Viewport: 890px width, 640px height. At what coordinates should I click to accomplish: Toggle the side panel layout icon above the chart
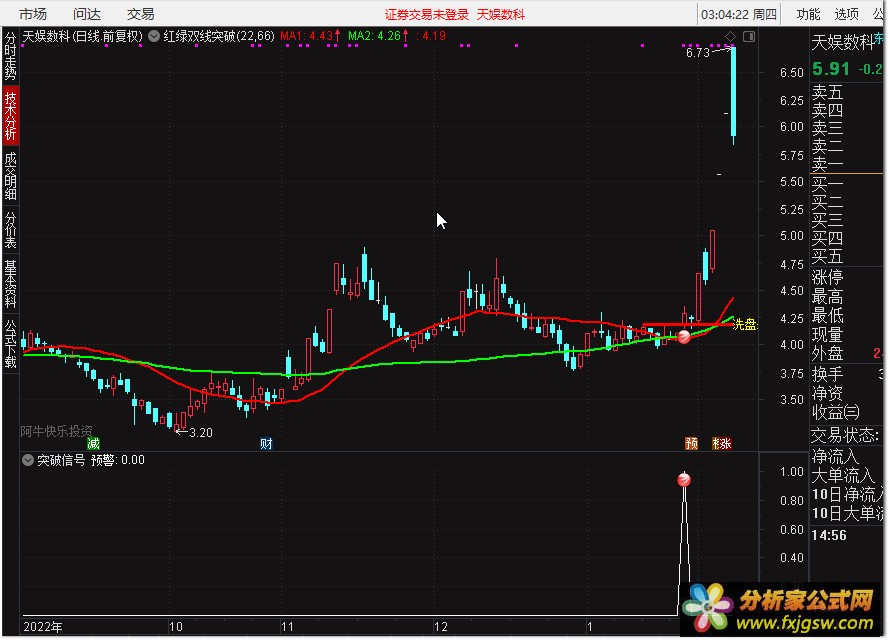[749, 36]
